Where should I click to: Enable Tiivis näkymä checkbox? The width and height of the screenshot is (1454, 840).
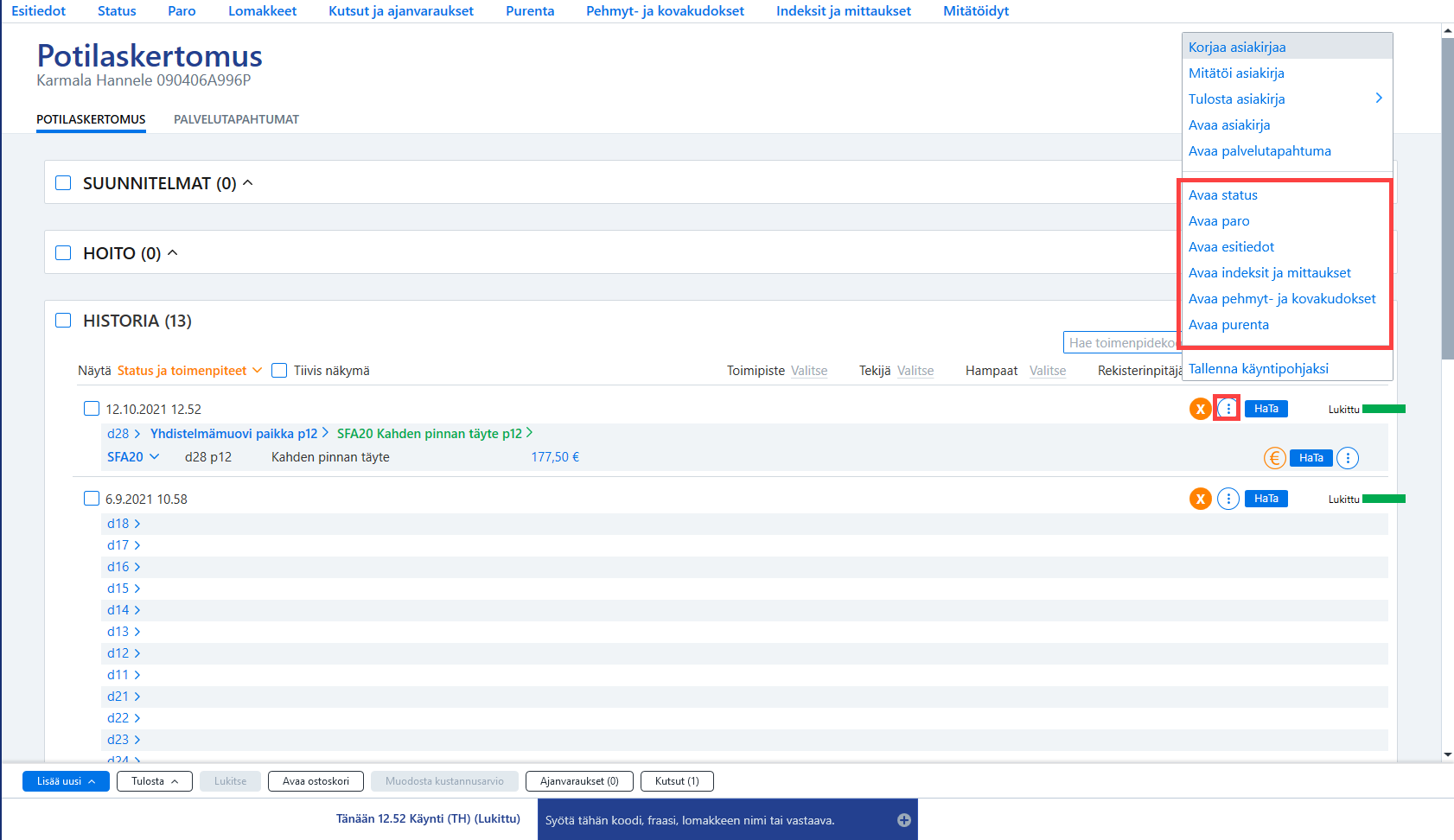(279, 370)
